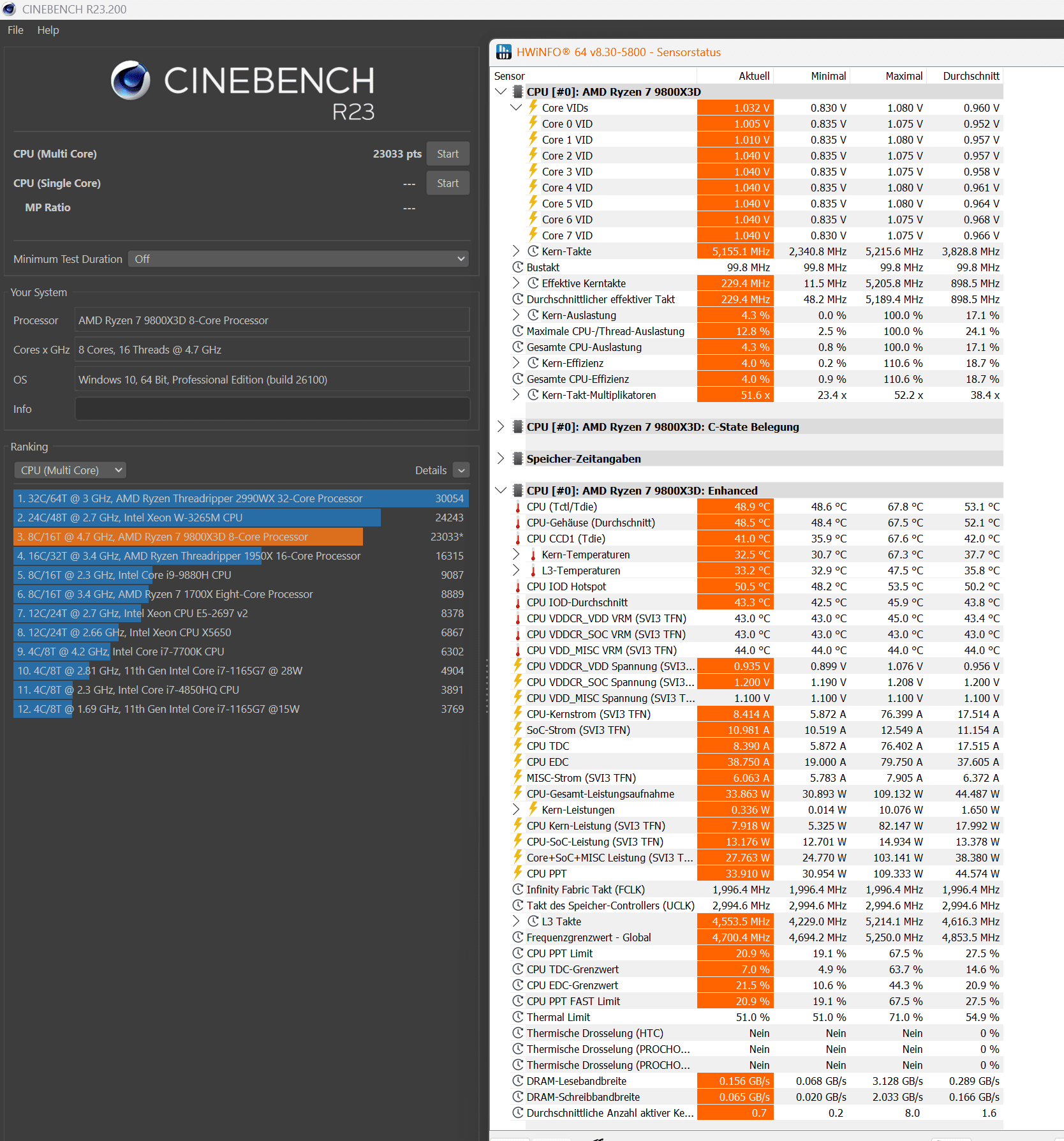Click the chip icon of the Enhanced CPU group
The image size is (1064, 1141).
click(518, 491)
